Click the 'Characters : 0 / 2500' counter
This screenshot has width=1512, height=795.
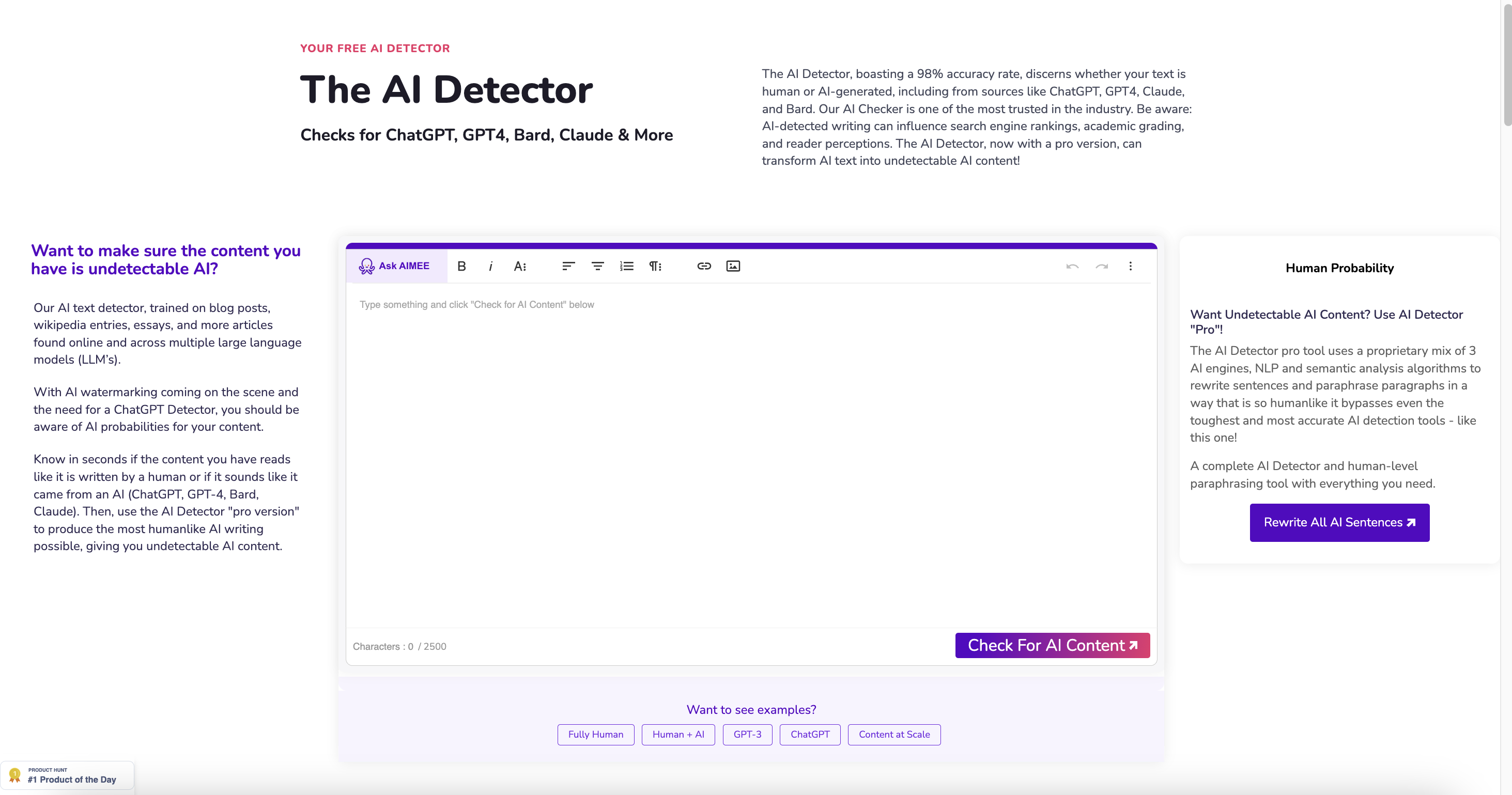coord(400,647)
